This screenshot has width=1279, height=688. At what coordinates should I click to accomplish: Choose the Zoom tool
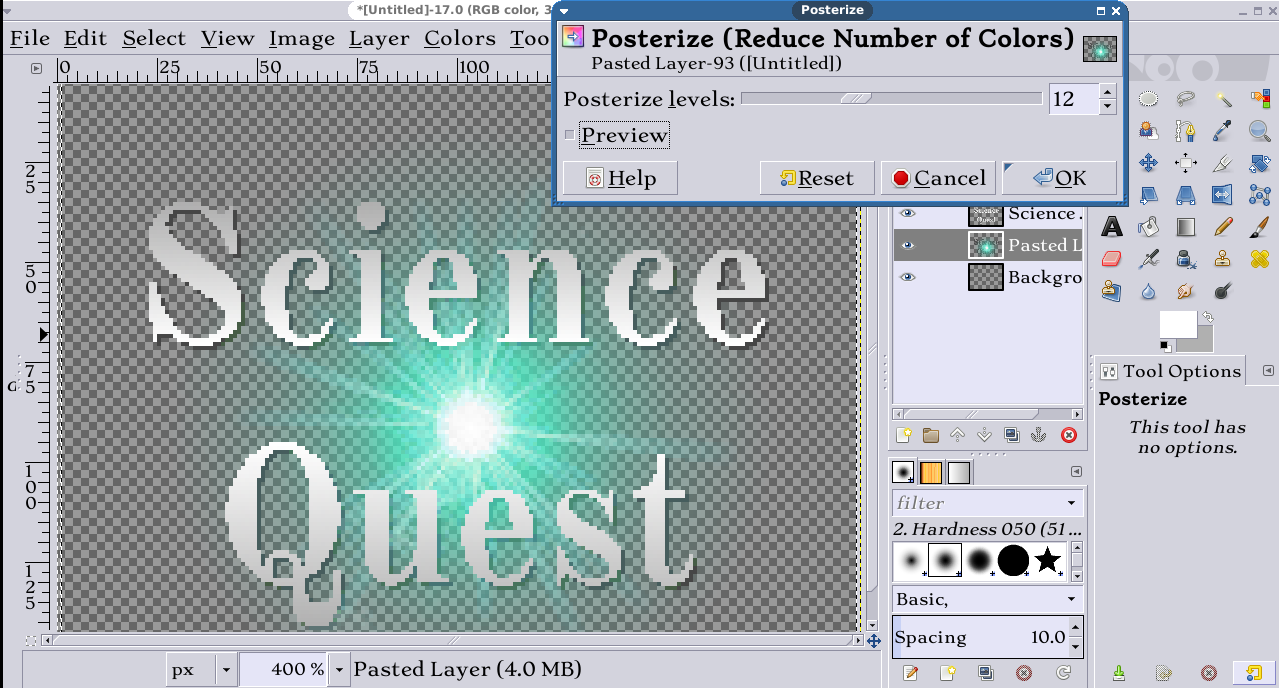click(x=1257, y=131)
